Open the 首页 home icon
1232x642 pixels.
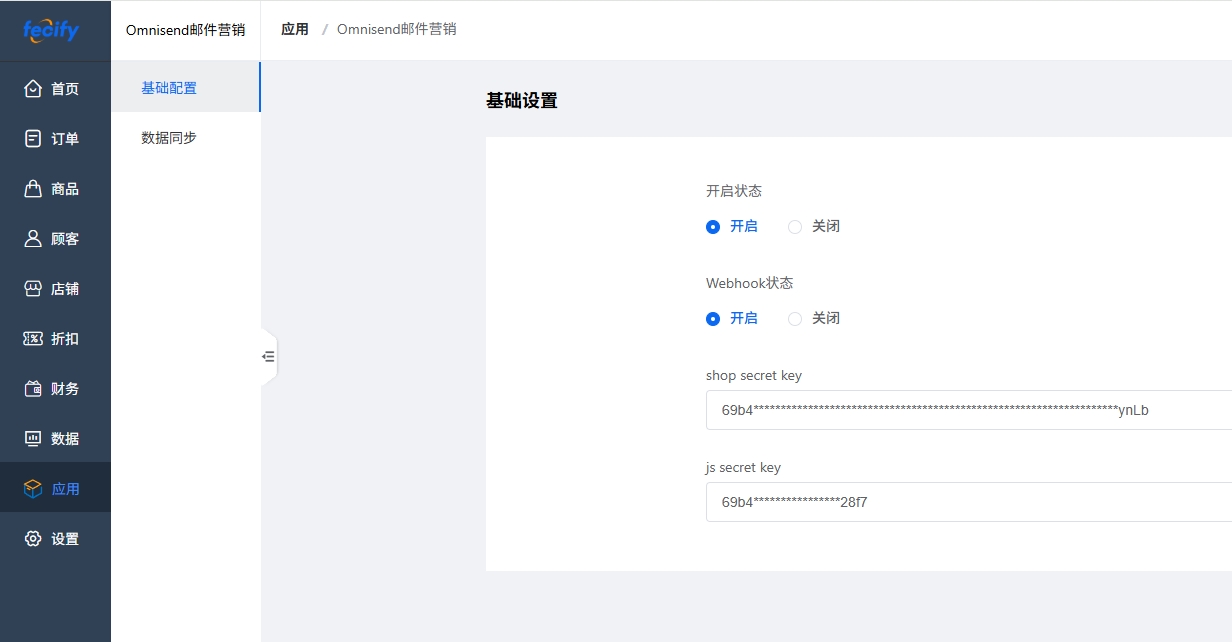coord(33,89)
